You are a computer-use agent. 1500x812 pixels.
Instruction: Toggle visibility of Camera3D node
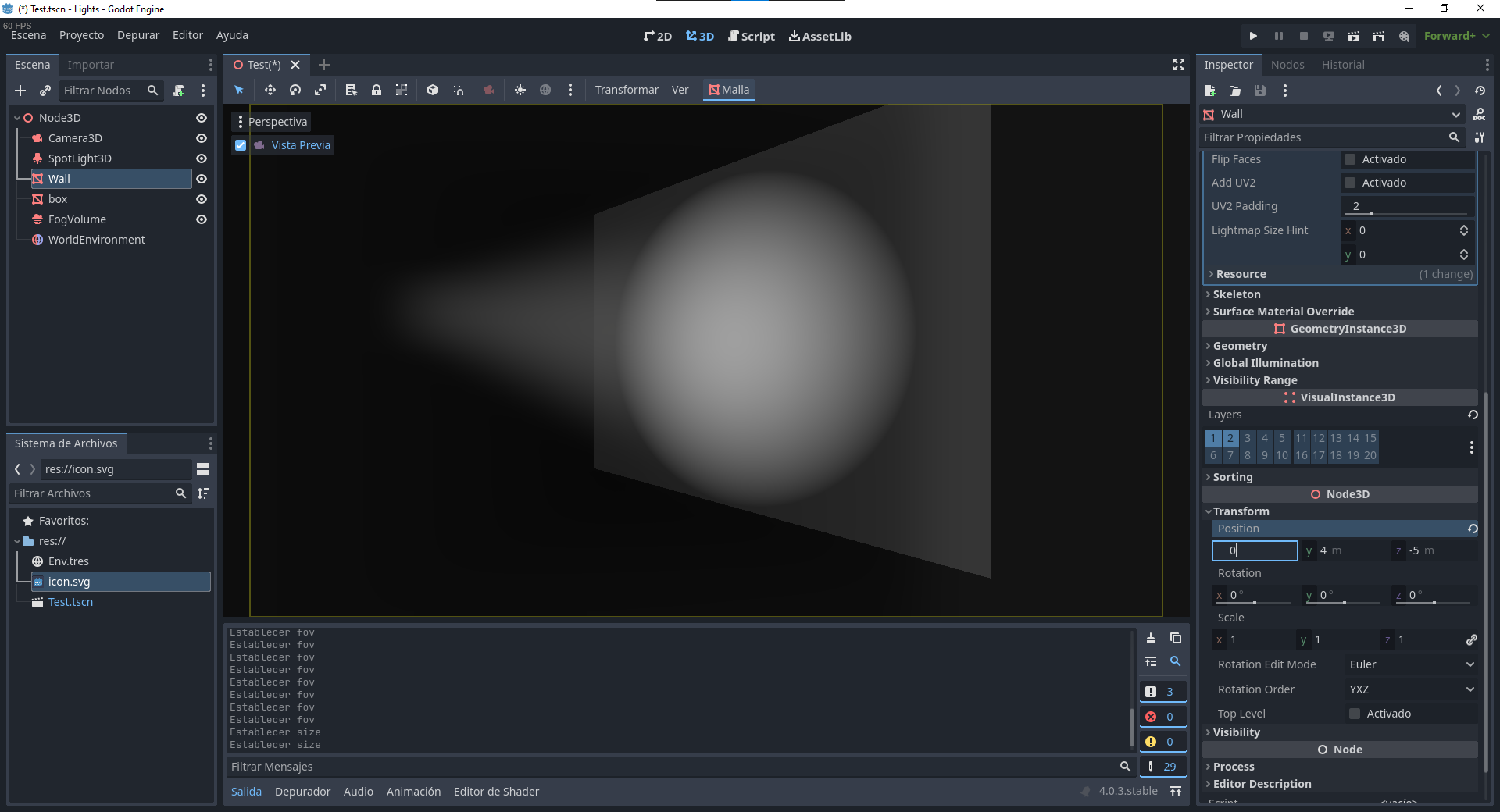coord(202,138)
